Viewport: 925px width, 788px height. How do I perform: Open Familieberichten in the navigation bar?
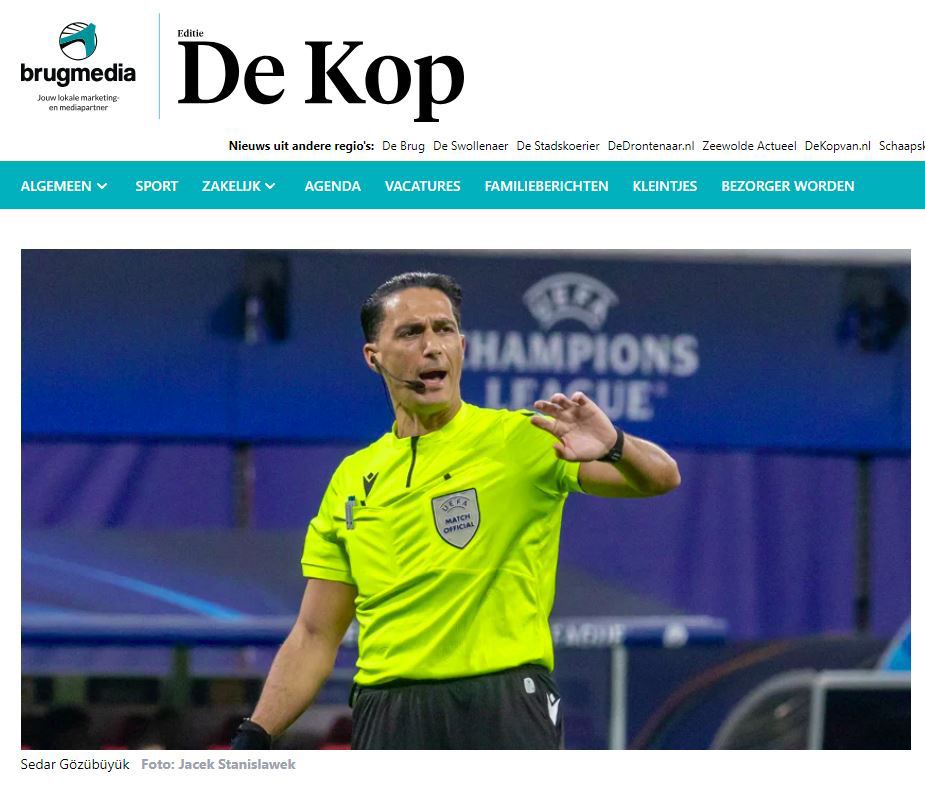click(x=546, y=186)
